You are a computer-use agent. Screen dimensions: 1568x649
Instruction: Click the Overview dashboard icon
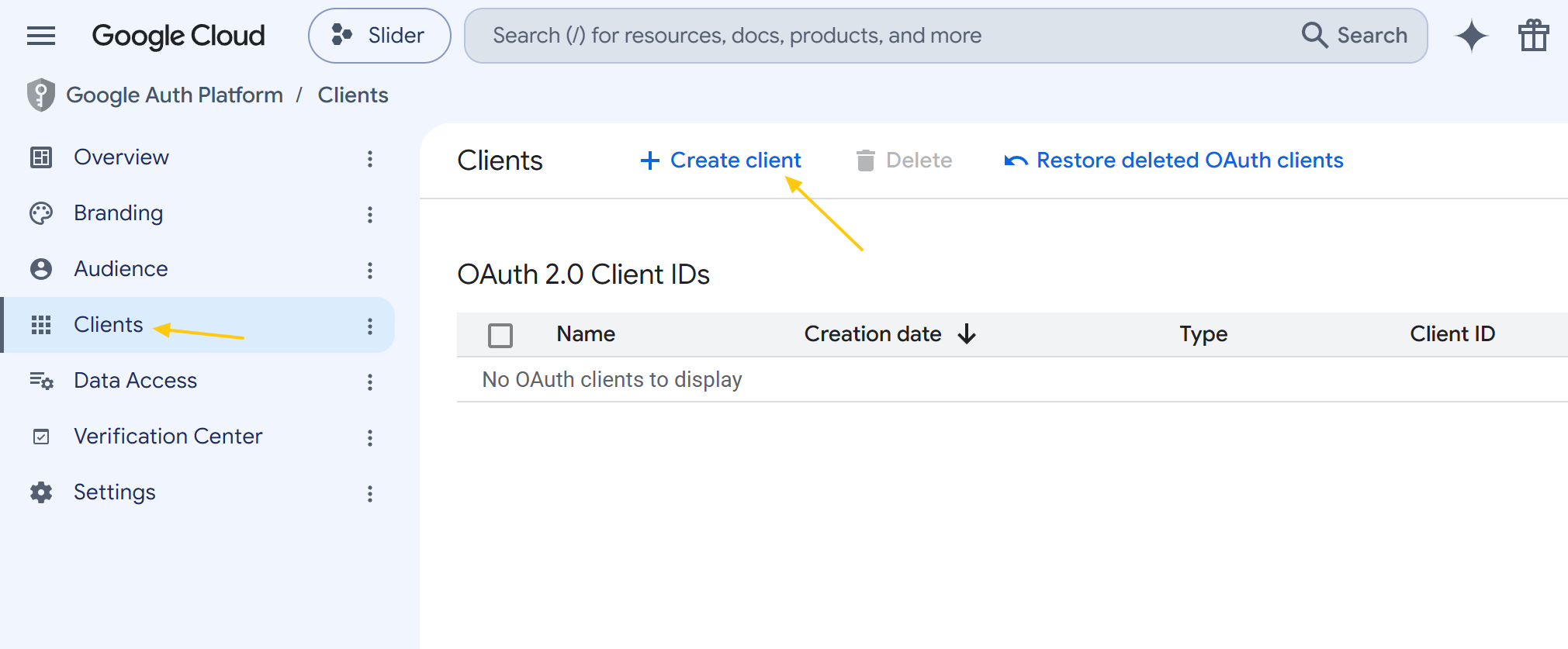pyautogui.click(x=41, y=157)
